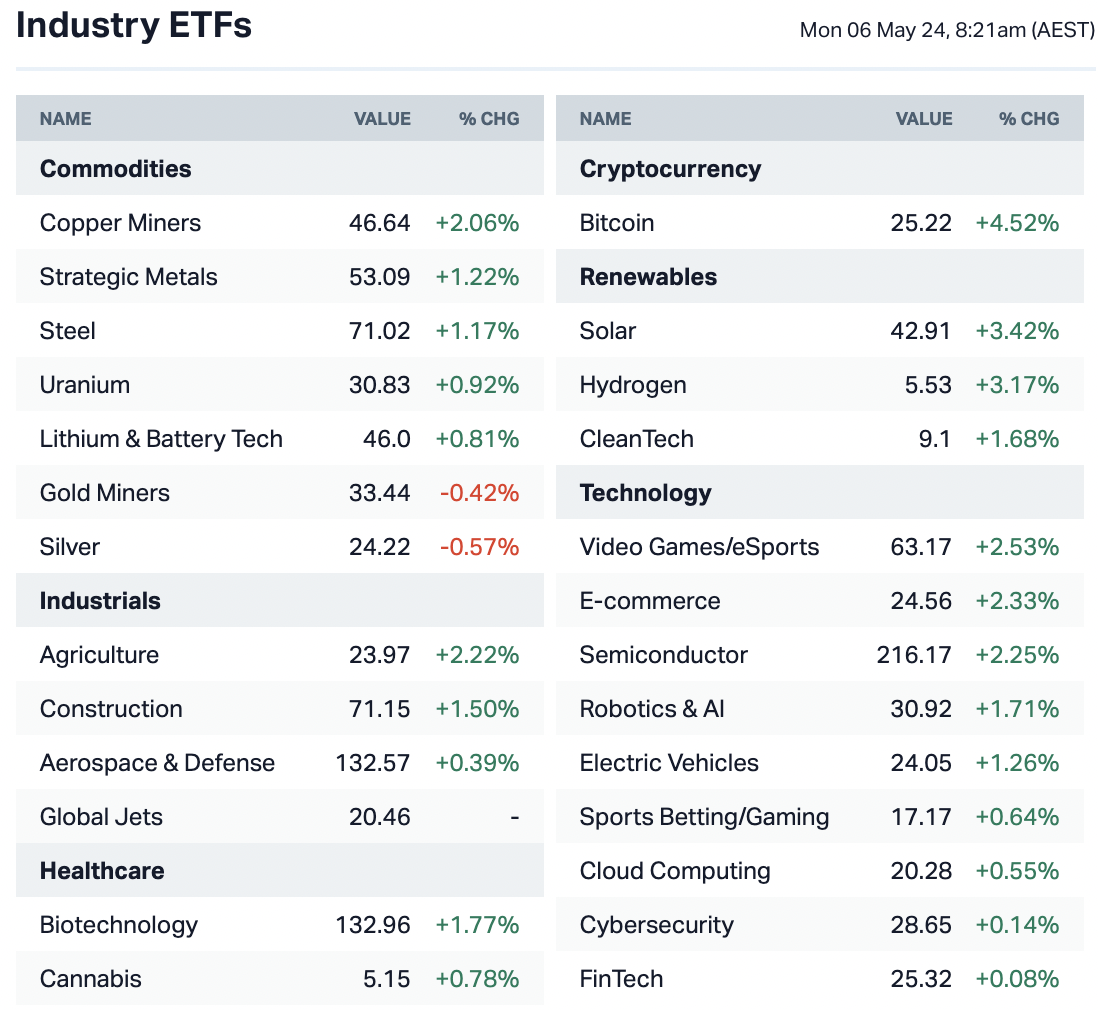Screen dimensions: 1098x1010
Task: Click Lithium & Battery Tech
Action: tap(161, 439)
